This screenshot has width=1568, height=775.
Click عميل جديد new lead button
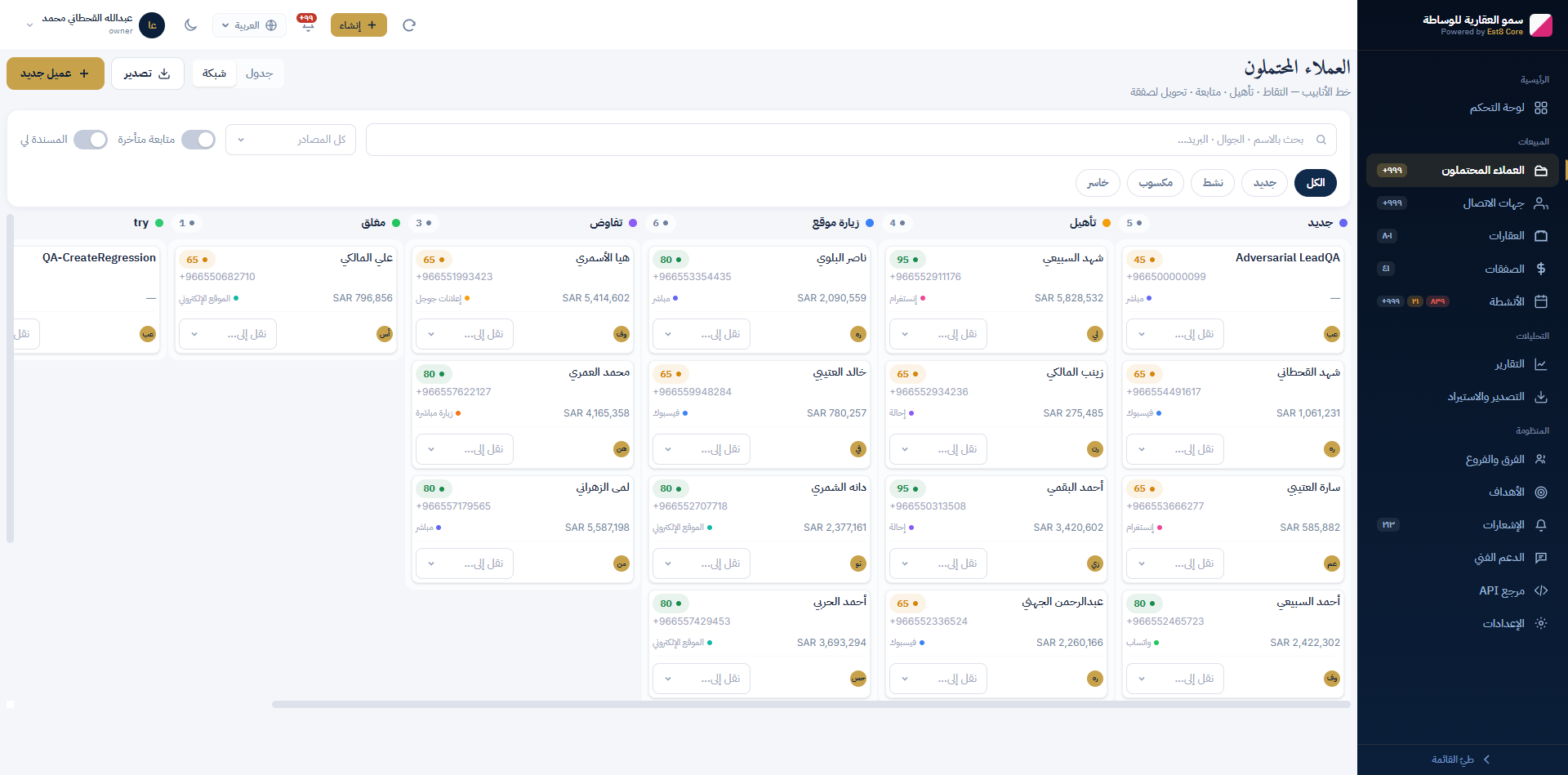click(56, 73)
